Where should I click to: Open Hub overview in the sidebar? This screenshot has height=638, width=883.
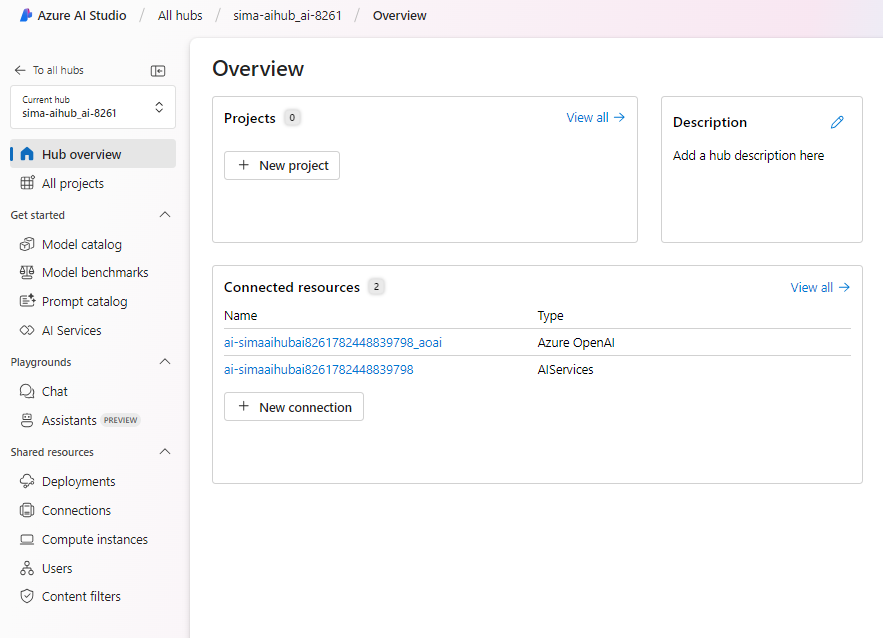[93, 154]
